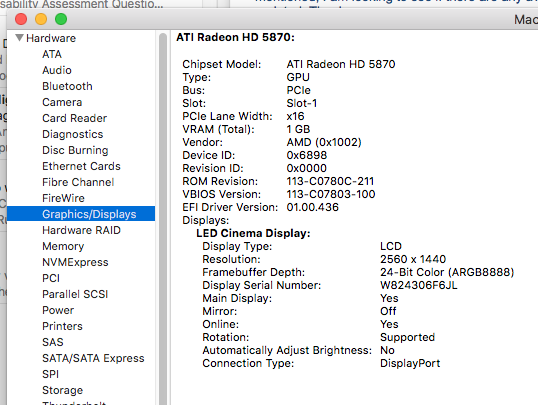The width and height of the screenshot is (538, 405).
Task: Click the Resolution value 2560 x 1440
Action: [413, 259]
